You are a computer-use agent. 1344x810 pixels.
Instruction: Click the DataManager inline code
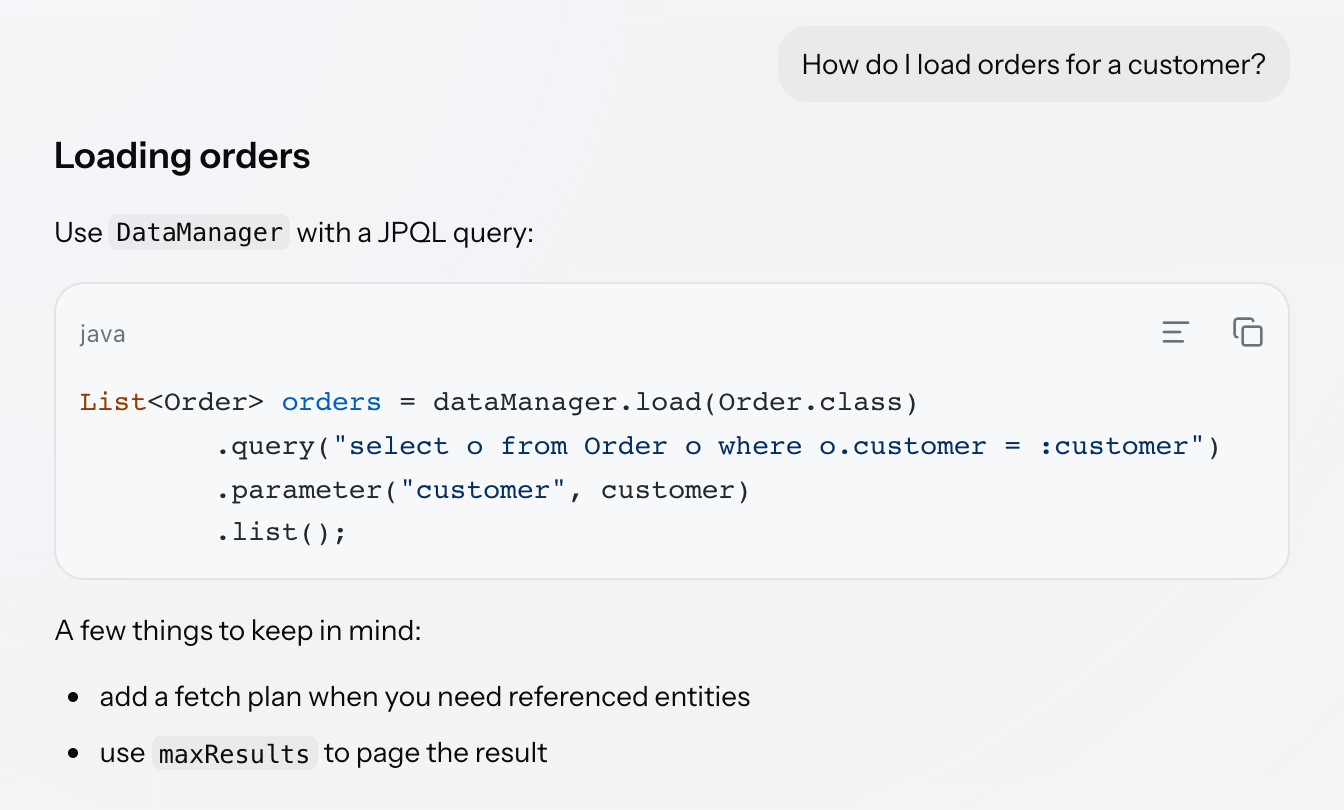(199, 233)
